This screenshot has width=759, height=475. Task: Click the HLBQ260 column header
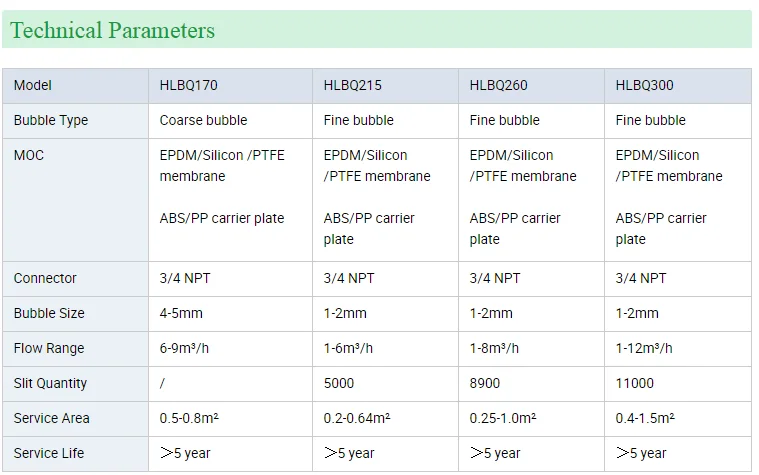(499, 85)
